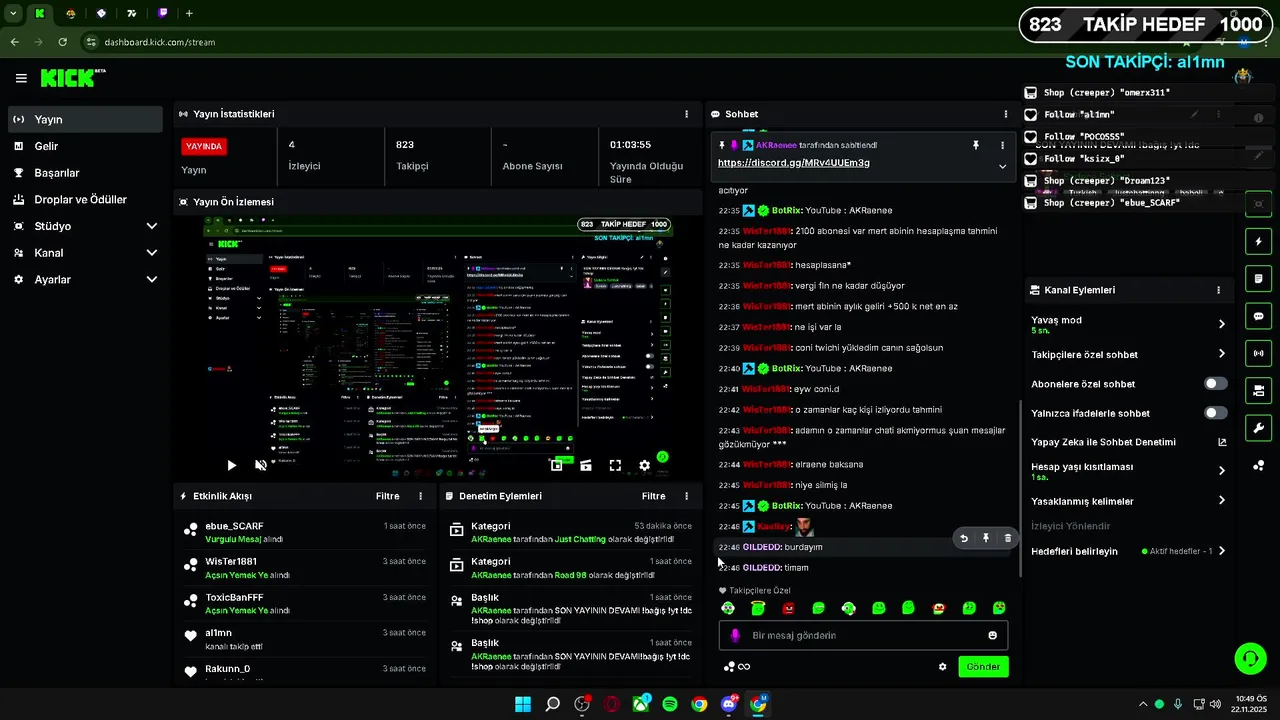The height and width of the screenshot is (720, 1280).
Task: Filter the Etkinlik Akışı feed
Action: click(x=387, y=496)
